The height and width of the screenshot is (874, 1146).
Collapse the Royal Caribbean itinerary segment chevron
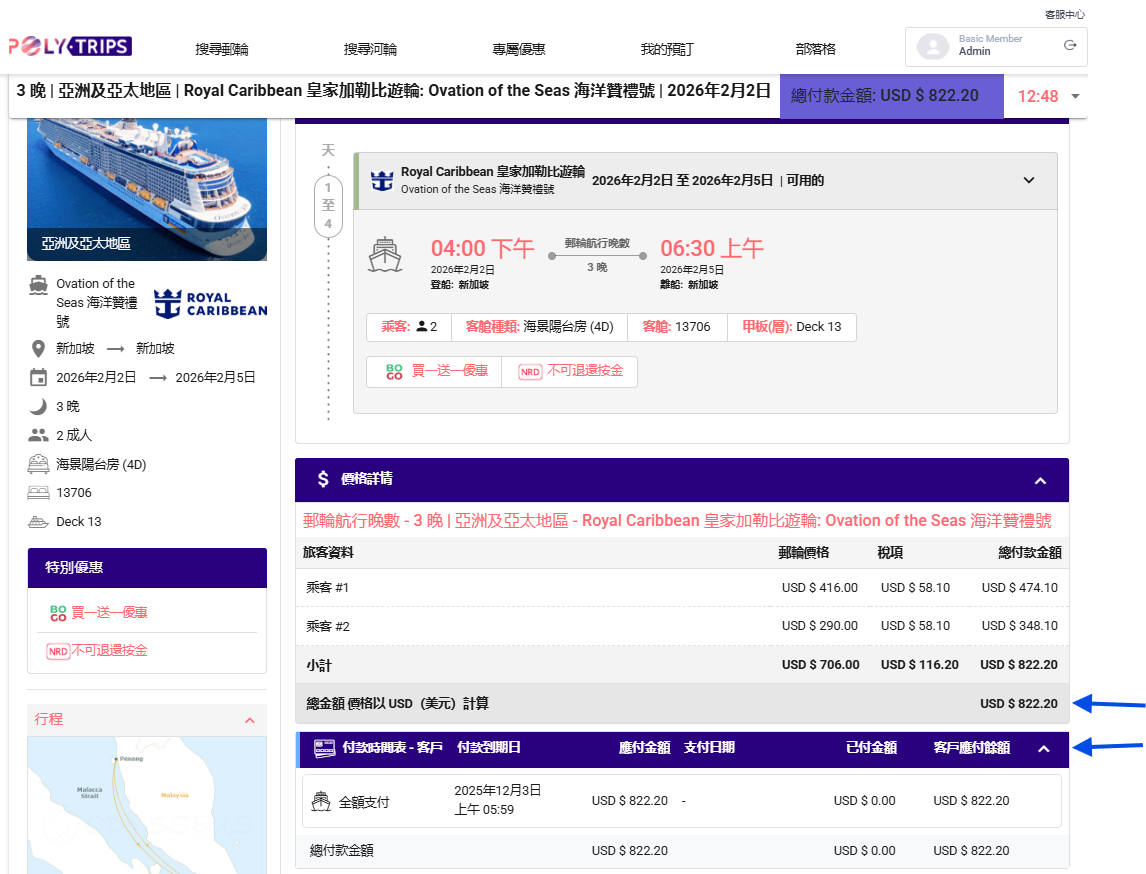coord(1029,181)
